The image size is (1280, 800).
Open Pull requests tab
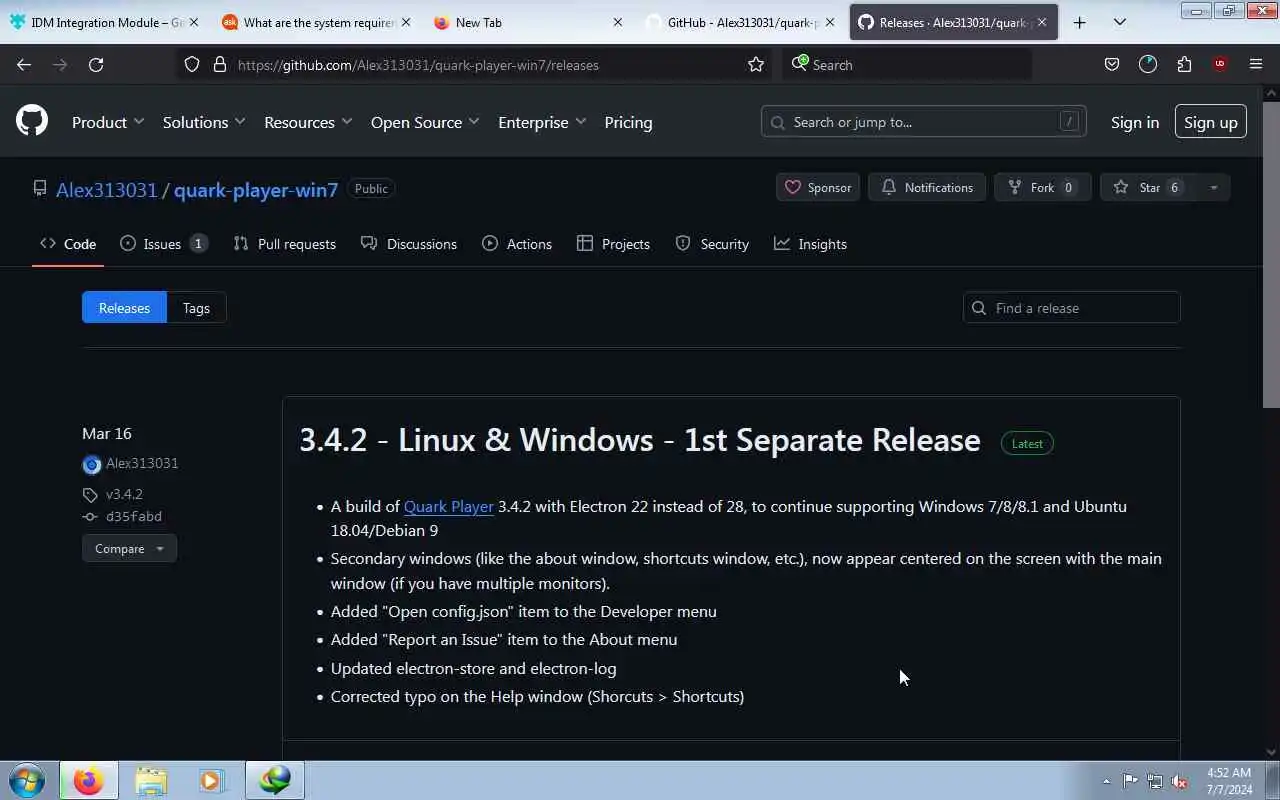coord(284,244)
